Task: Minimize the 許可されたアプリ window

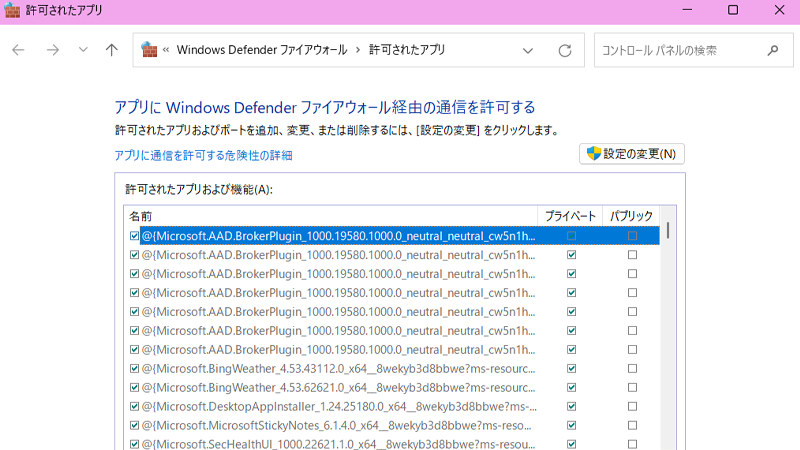Action: click(x=687, y=10)
